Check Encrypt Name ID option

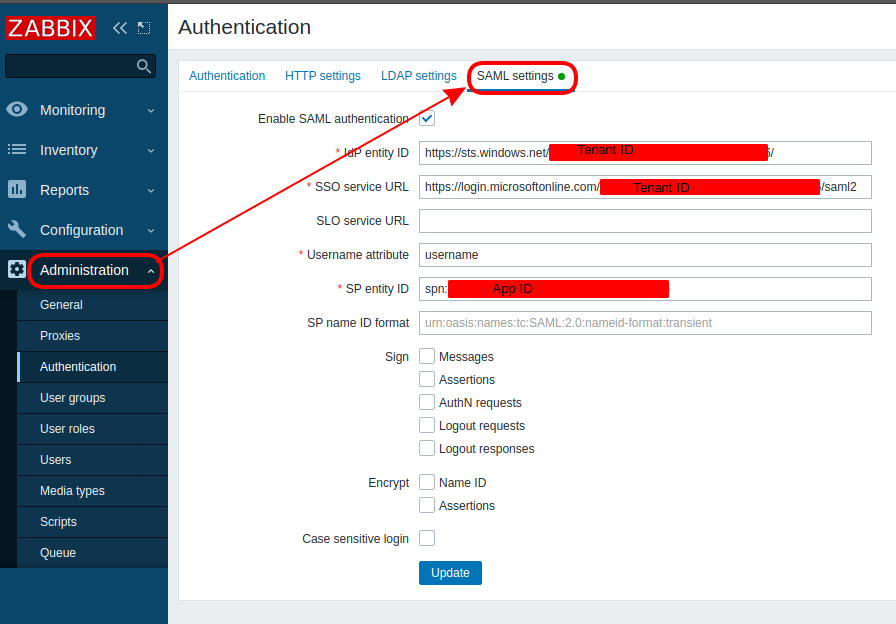click(x=427, y=482)
